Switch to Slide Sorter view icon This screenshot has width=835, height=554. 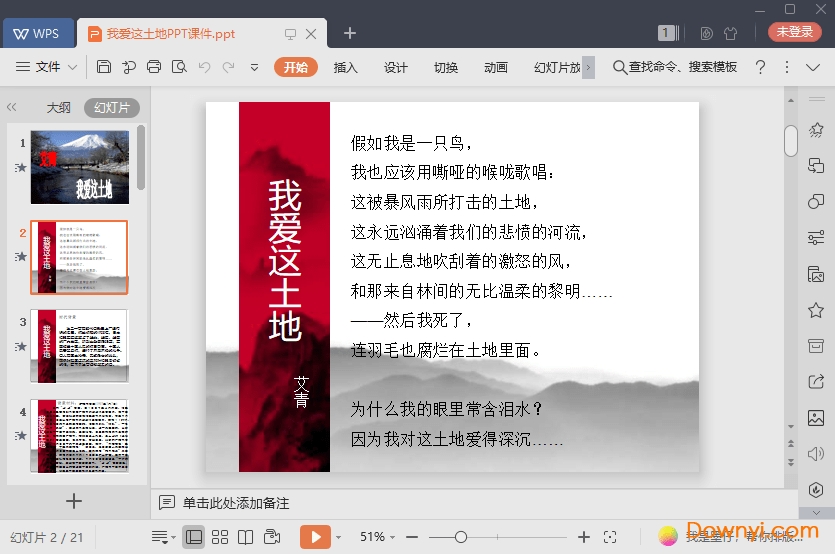pos(220,537)
